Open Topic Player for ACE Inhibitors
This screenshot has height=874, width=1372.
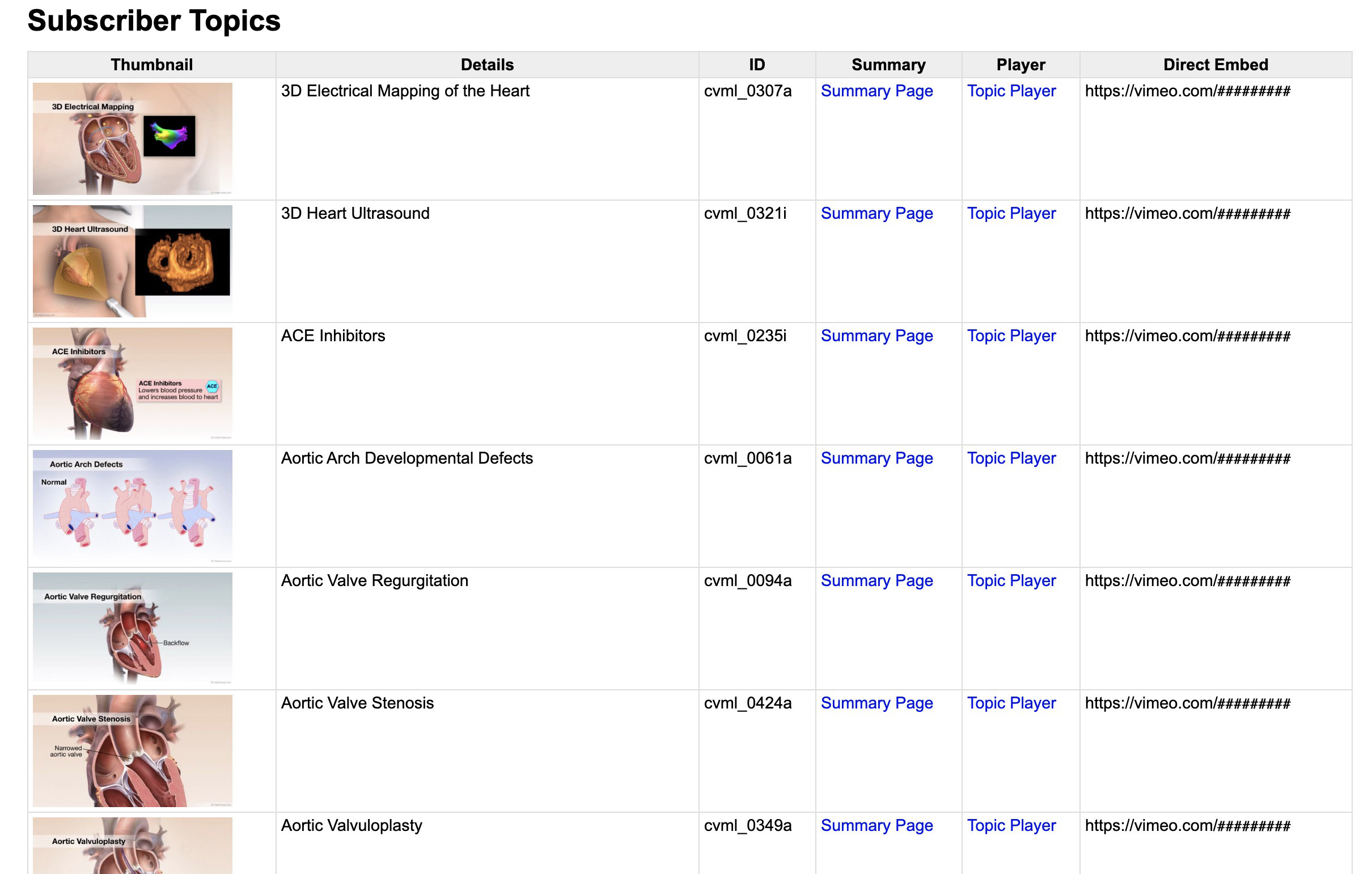point(1011,336)
